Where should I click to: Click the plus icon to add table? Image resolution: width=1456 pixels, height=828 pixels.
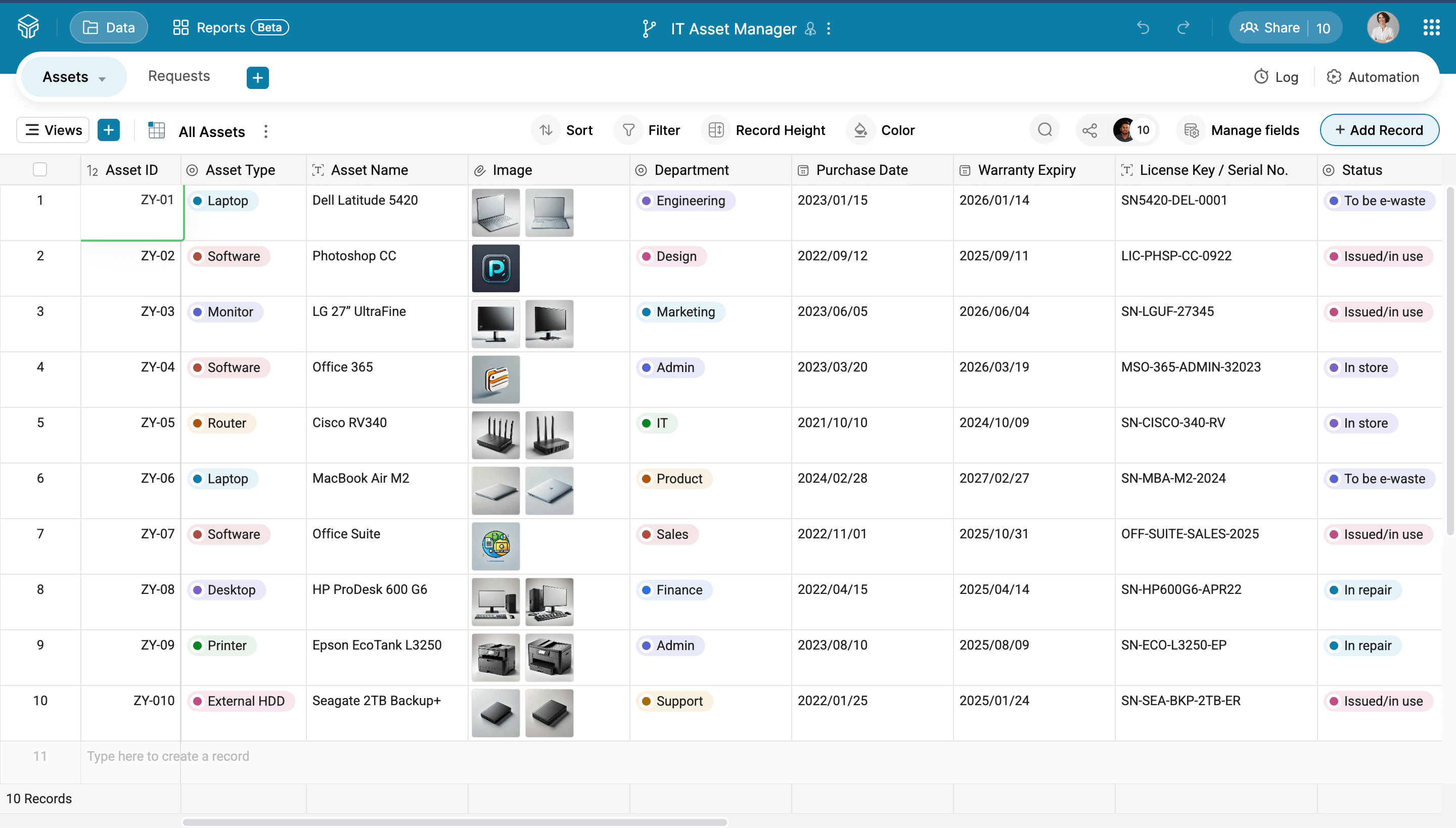[258, 77]
